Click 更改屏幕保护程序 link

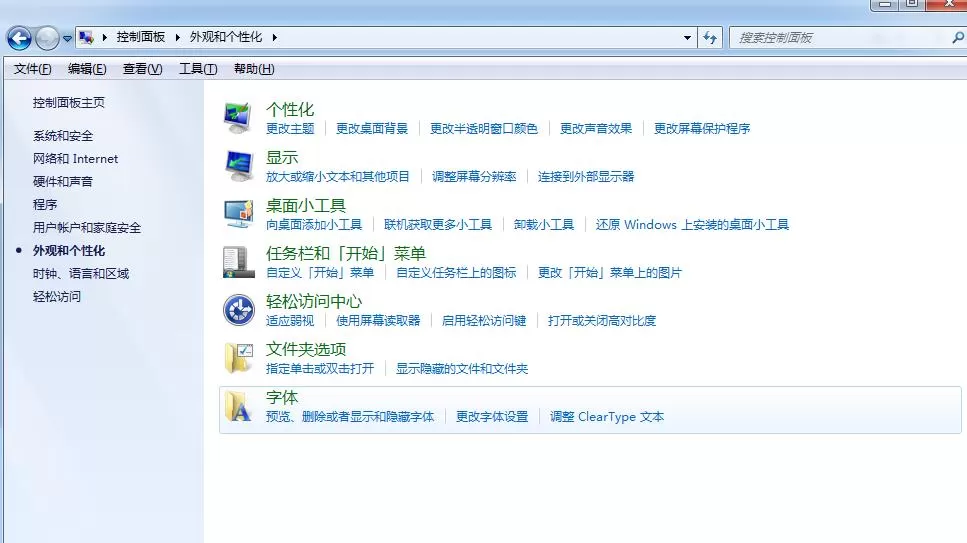click(x=702, y=128)
